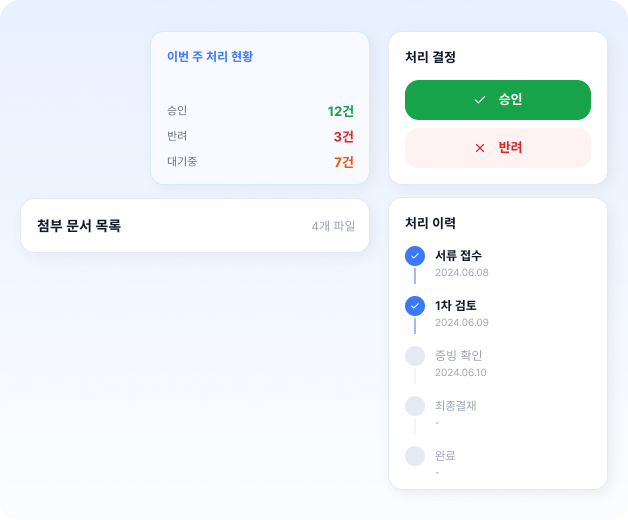Viewport: 628px width, 520px height.
Task: Click the 완료 pending step circle
Action: pyautogui.click(x=415, y=456)
